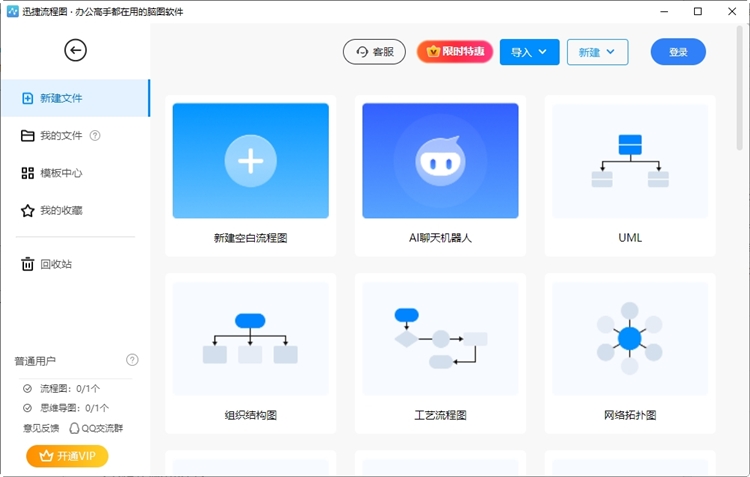
Task: Click the headset icon in 客服
Action: [362, 52]
